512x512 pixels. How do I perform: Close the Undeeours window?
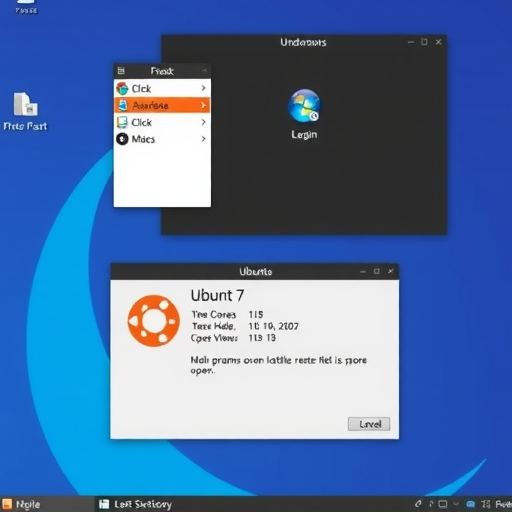(439, 42)
